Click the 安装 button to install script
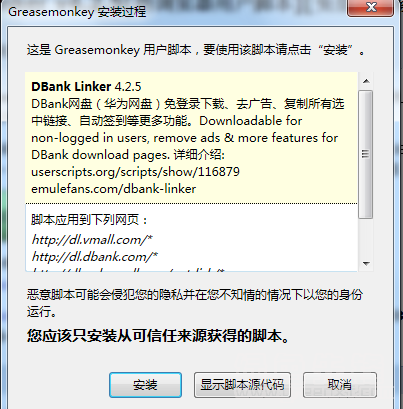Viewport: 403px width, 409px height. [145, 385]
